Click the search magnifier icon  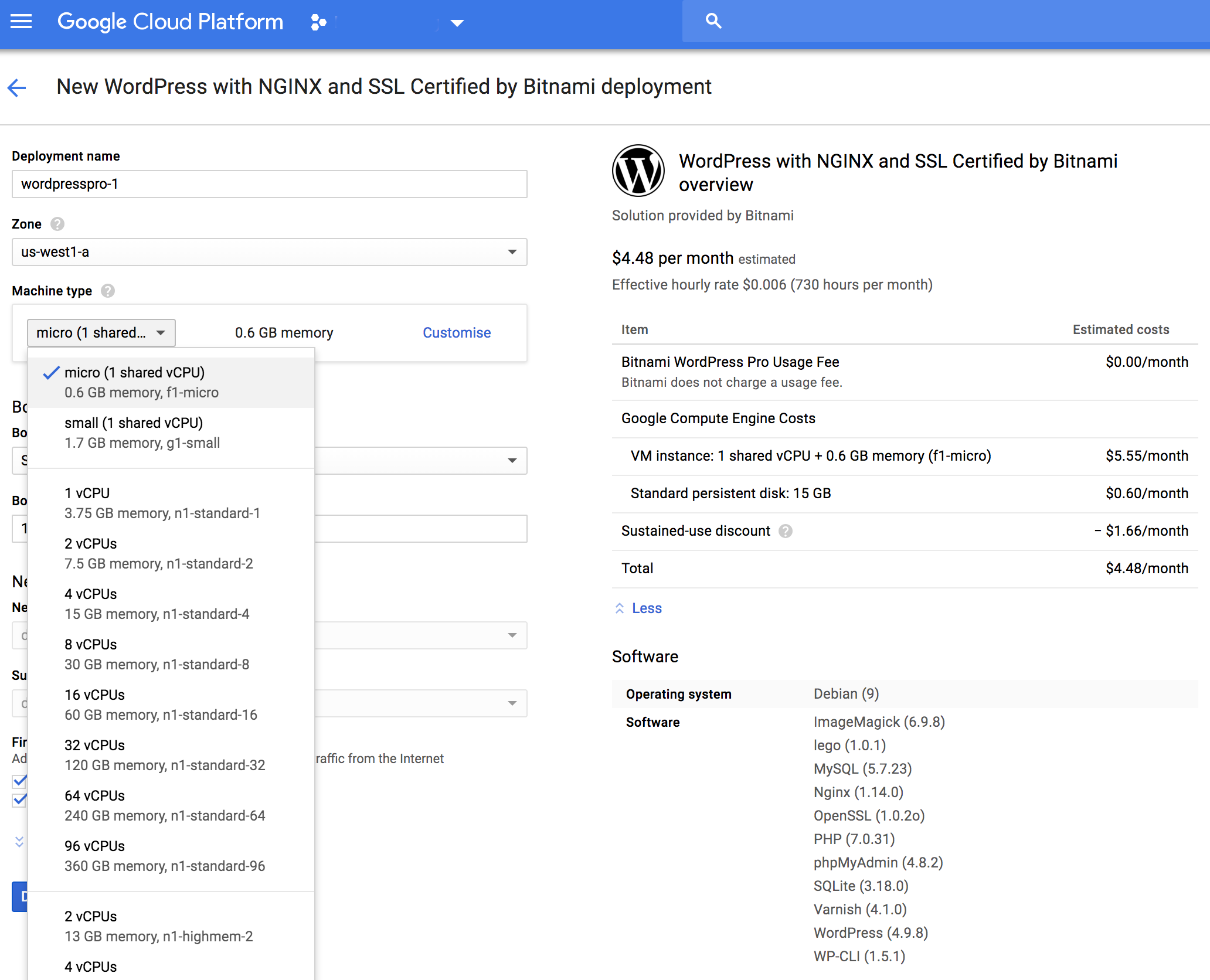pyautogui.click(x=713, y=22)
